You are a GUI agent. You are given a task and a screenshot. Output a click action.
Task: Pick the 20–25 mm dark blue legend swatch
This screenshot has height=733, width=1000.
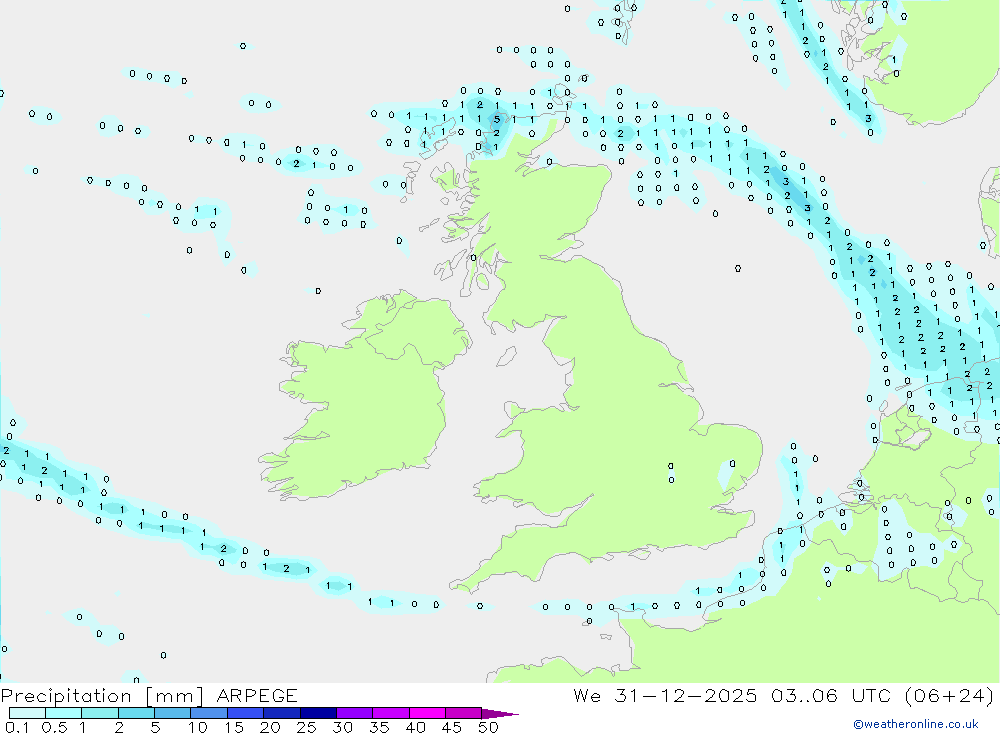pos(282,713)
